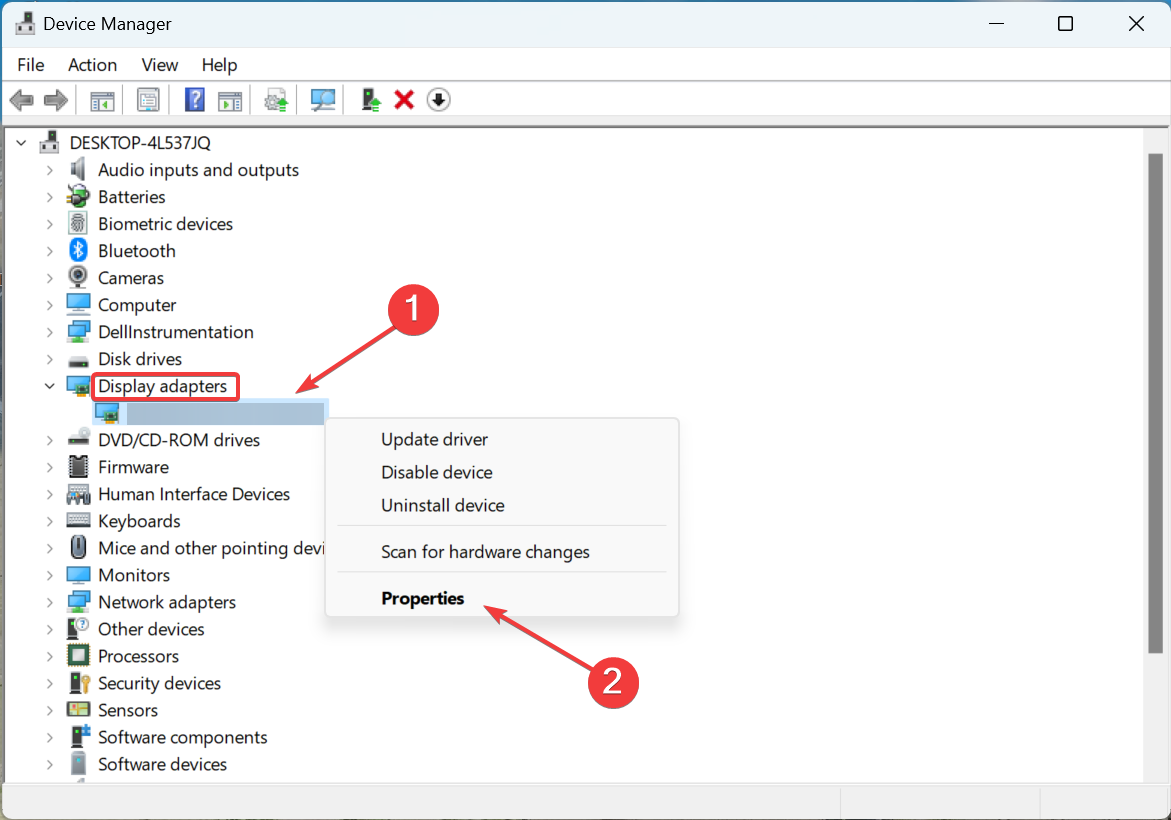1171x820 pixels.
Task: Click the Properties sheet toolbar icon
Action: (148, 99)
